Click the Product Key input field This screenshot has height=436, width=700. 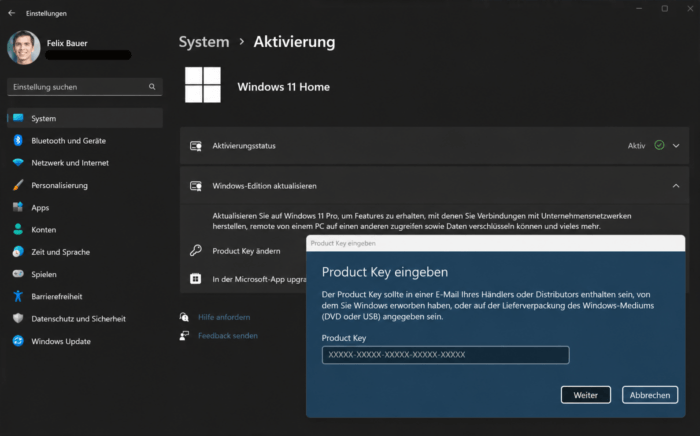click(x=446, y=355)
